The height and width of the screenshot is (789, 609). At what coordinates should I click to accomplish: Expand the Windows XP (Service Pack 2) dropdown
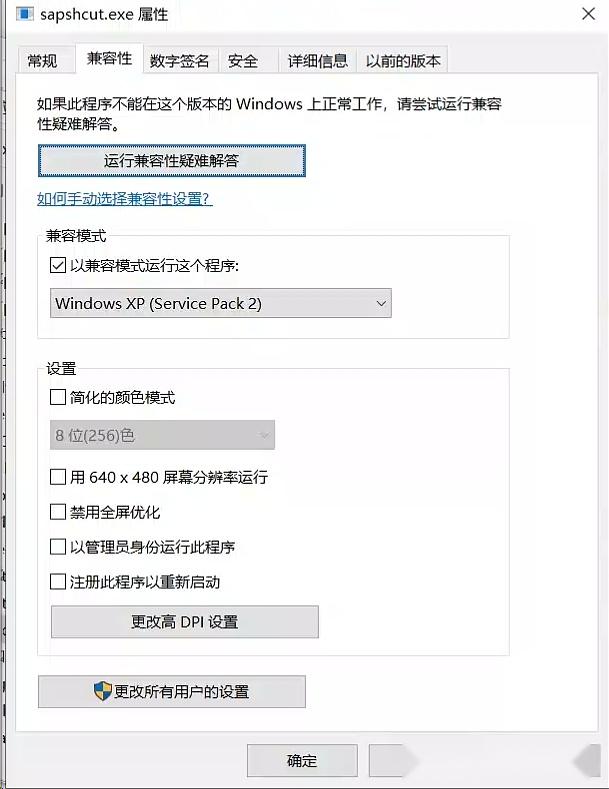[221, 304]
